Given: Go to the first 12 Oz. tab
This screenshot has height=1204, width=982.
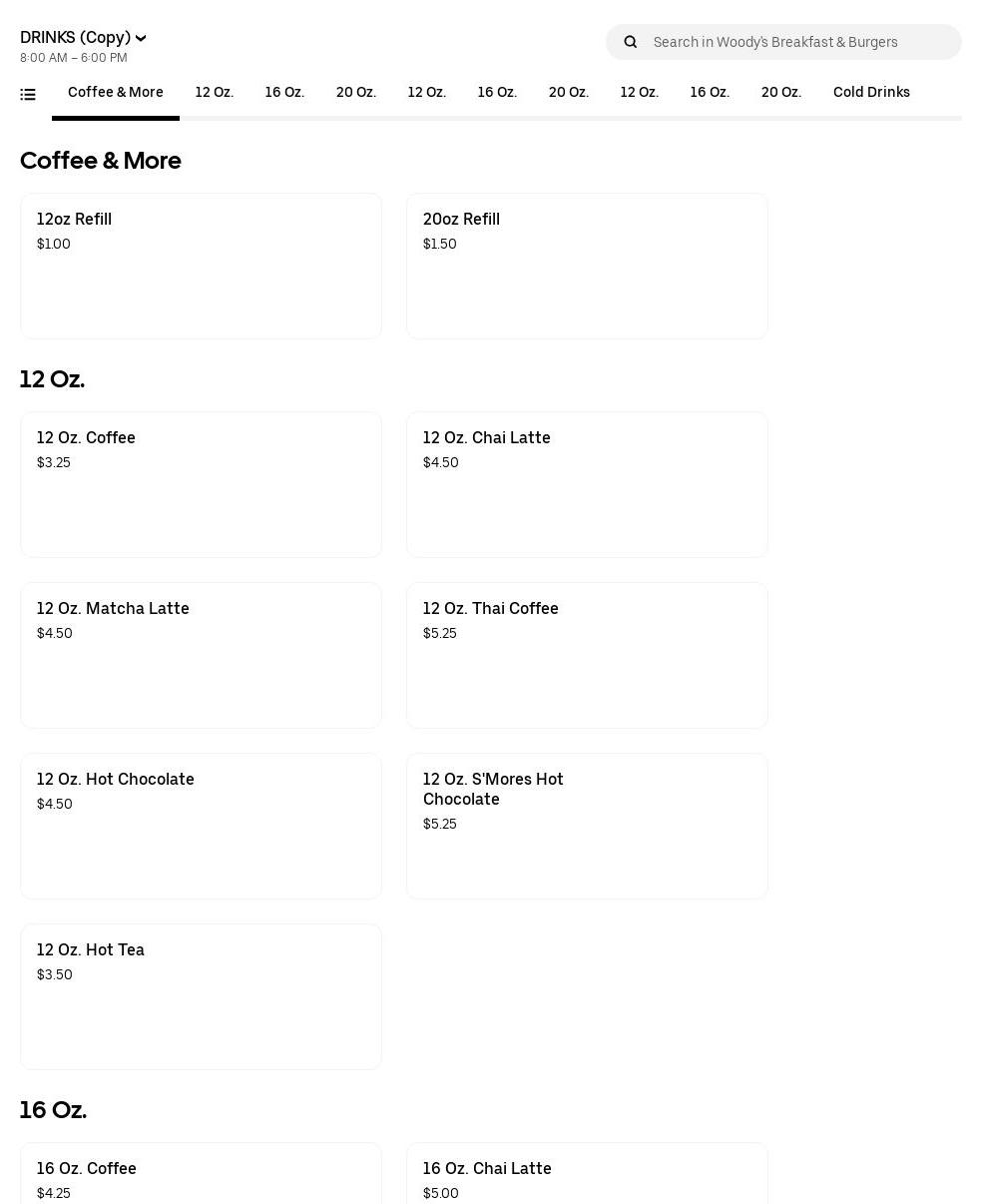Looking at the screenshot, I should coord(215,93).
